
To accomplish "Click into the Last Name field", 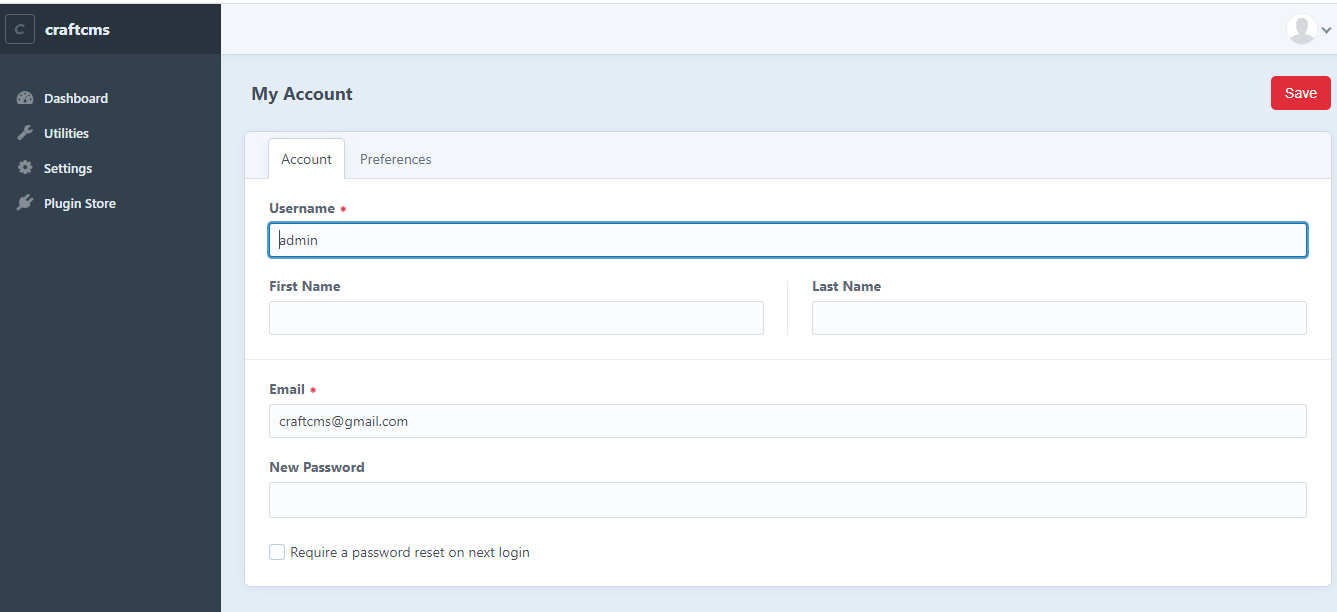I will 1059,318.
